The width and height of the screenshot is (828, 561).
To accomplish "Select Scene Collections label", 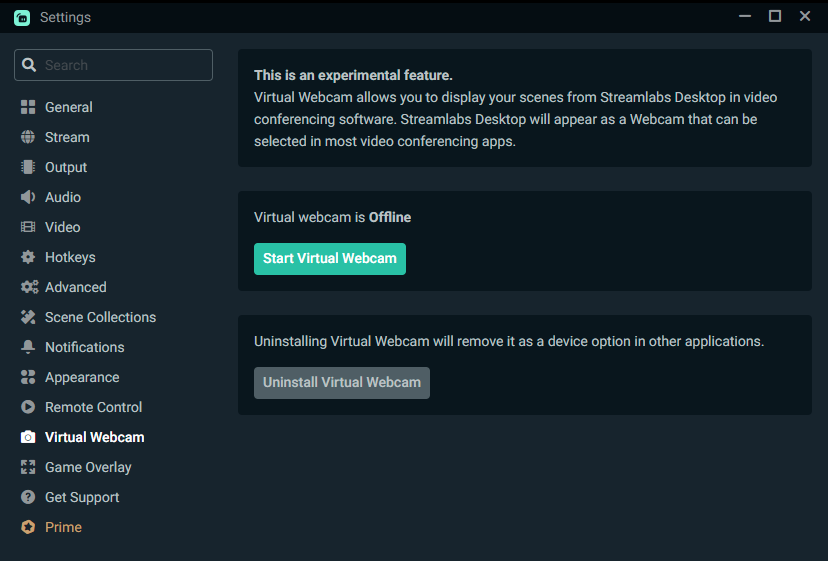I will pyautogui.click(x=100, y=317).
